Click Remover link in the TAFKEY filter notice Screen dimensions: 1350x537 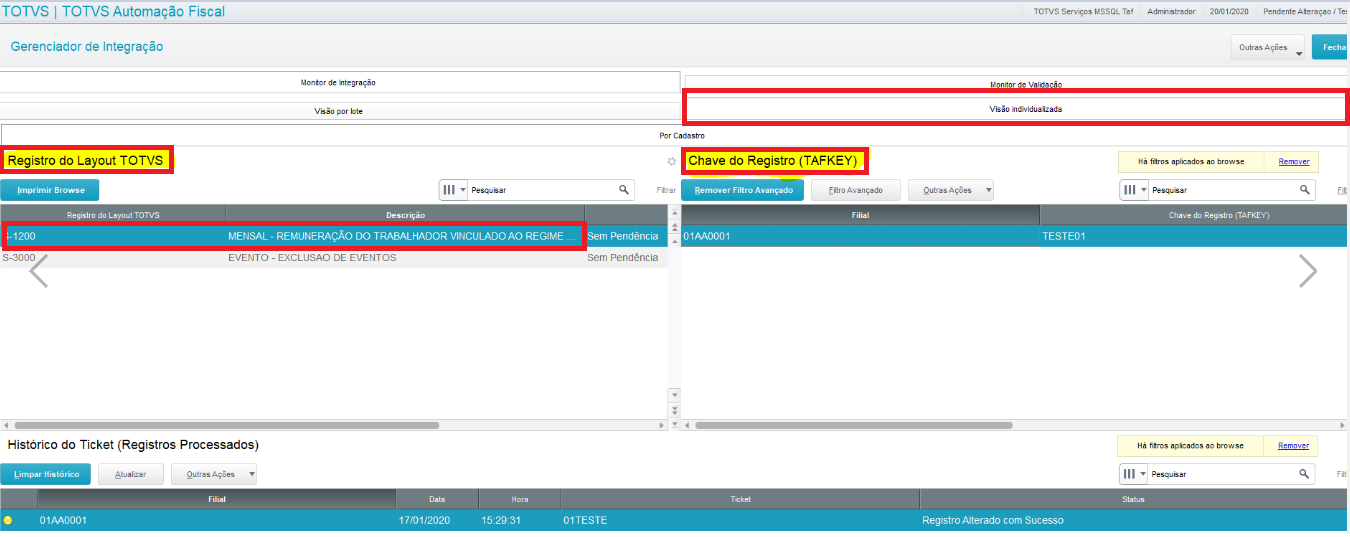1293,161
